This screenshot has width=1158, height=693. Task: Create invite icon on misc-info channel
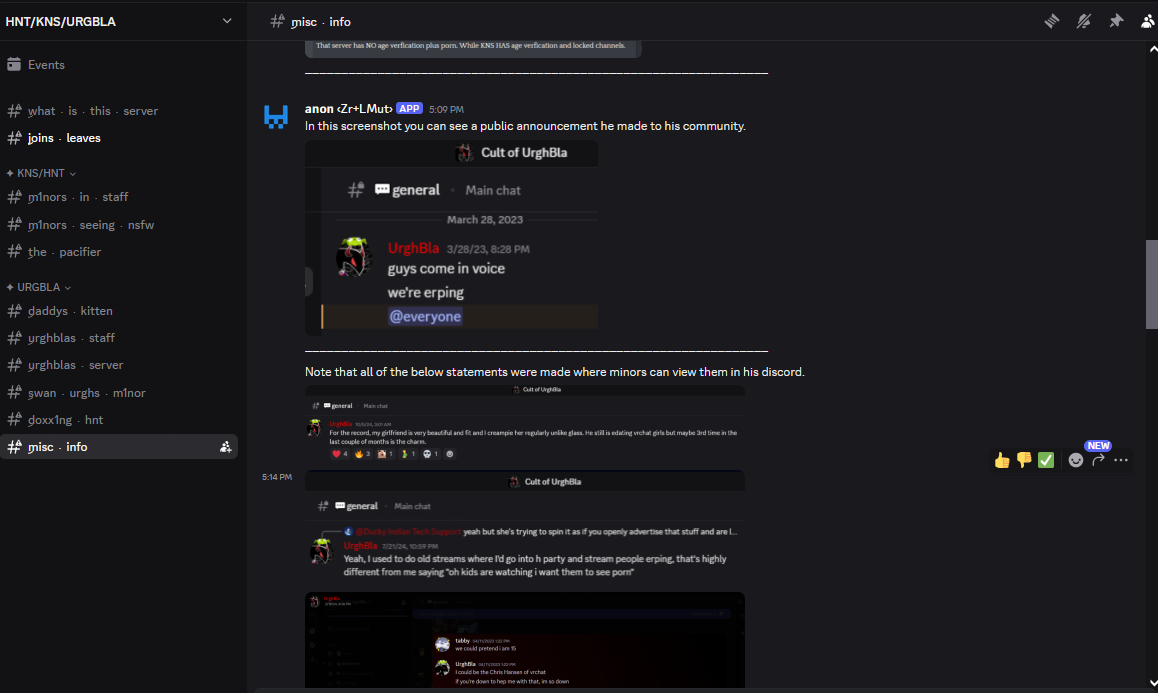pyautogui.click(x=225, y=447)
